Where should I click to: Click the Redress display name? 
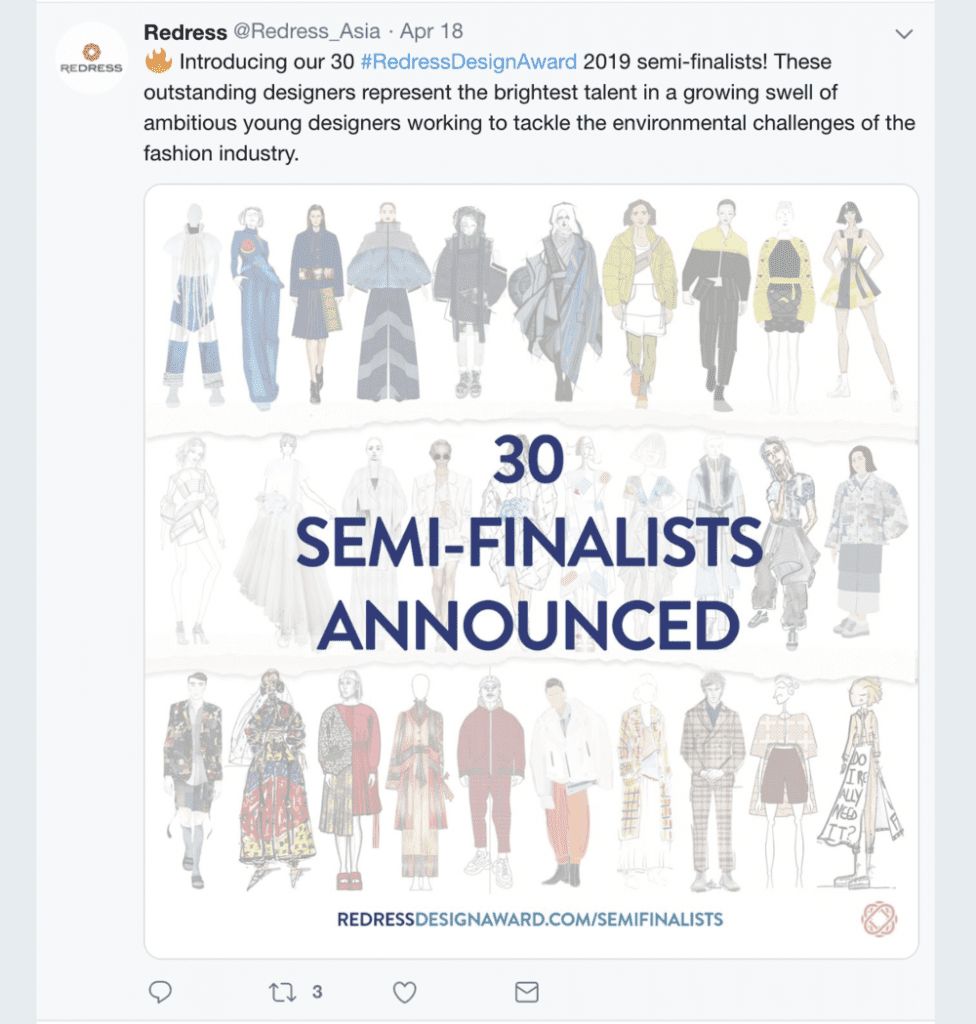click(x=184, y=31)
